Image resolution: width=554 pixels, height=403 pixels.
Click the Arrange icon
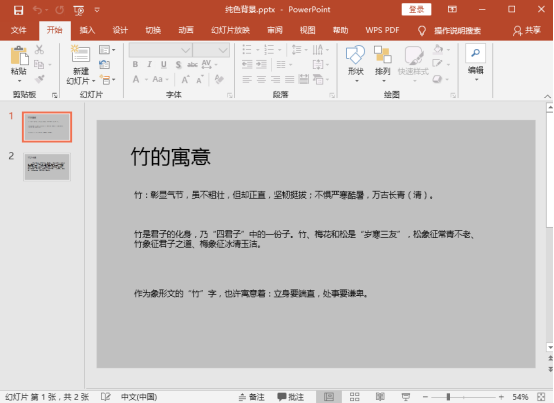[x=383, y=55]
